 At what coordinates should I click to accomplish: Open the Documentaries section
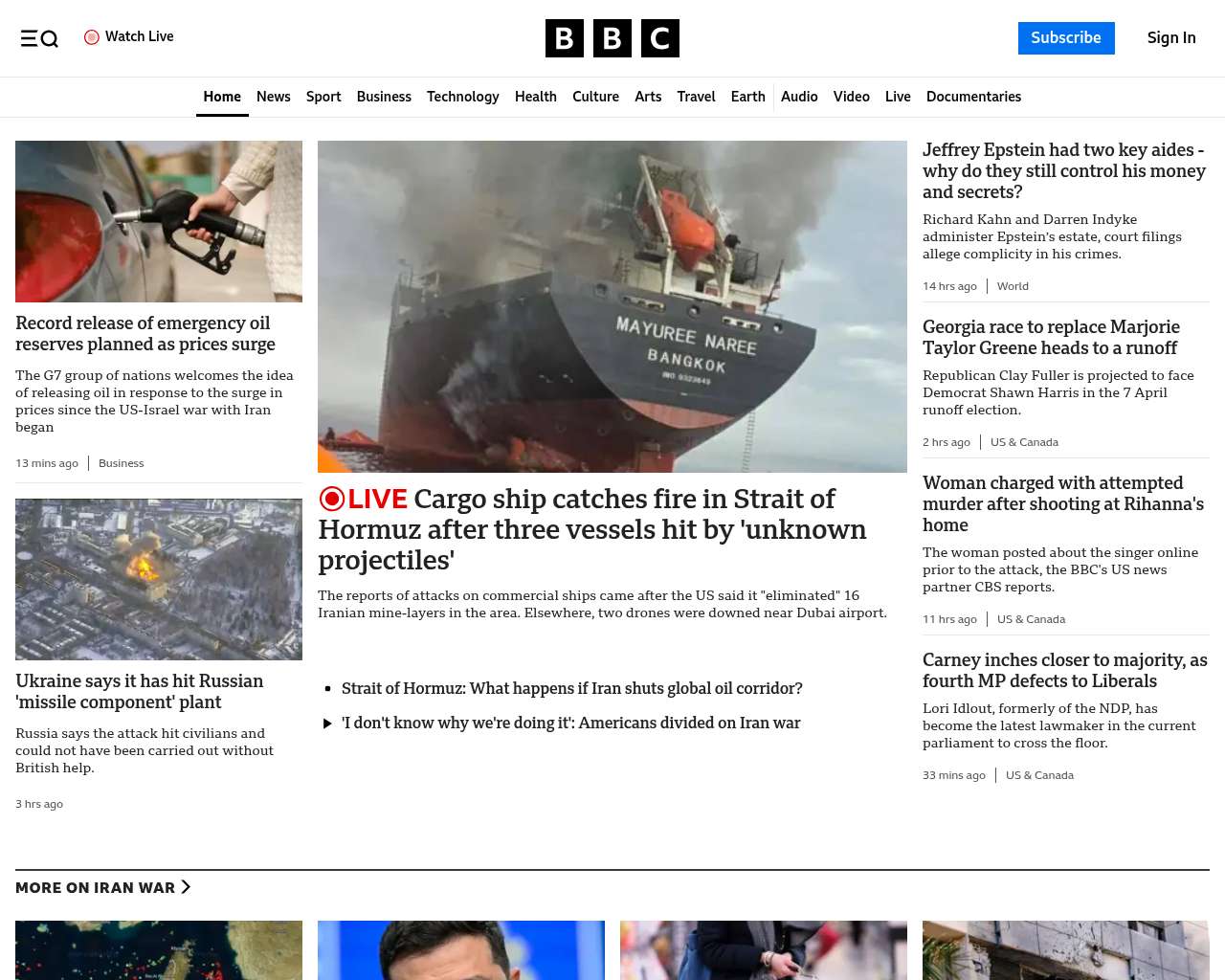[x=973, y=97]
